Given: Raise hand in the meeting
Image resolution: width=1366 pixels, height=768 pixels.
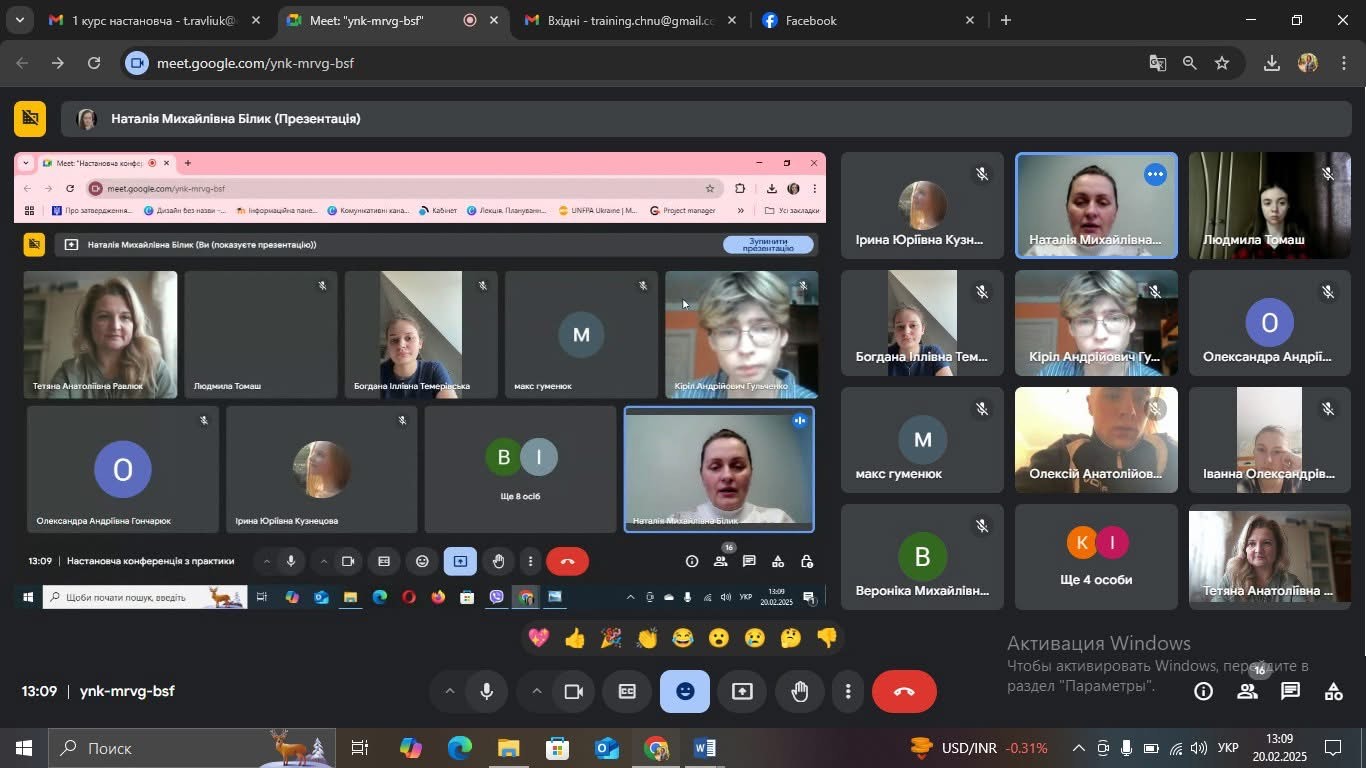Looking at the screenshot, I should pyautogui.click(x=799, y=691).
